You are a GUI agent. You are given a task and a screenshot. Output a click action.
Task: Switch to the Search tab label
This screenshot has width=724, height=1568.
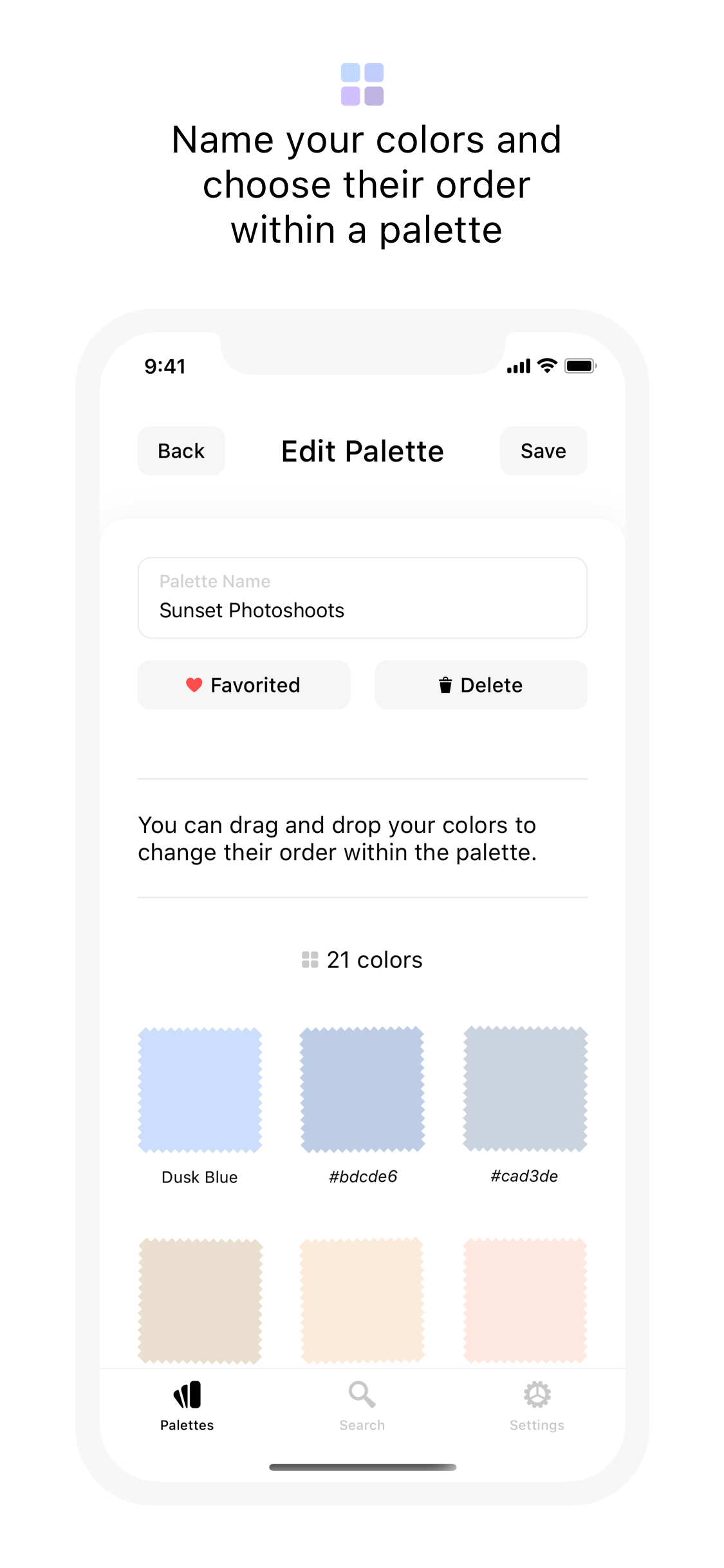tap(362, 1425)
